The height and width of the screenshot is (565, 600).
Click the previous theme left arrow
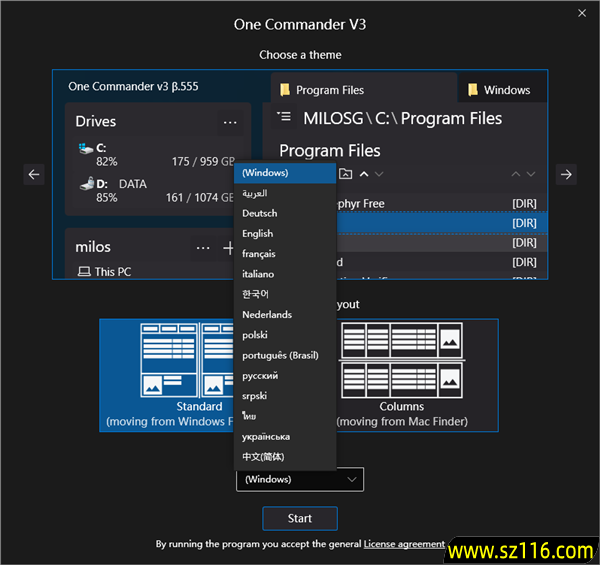pos(35,174)
